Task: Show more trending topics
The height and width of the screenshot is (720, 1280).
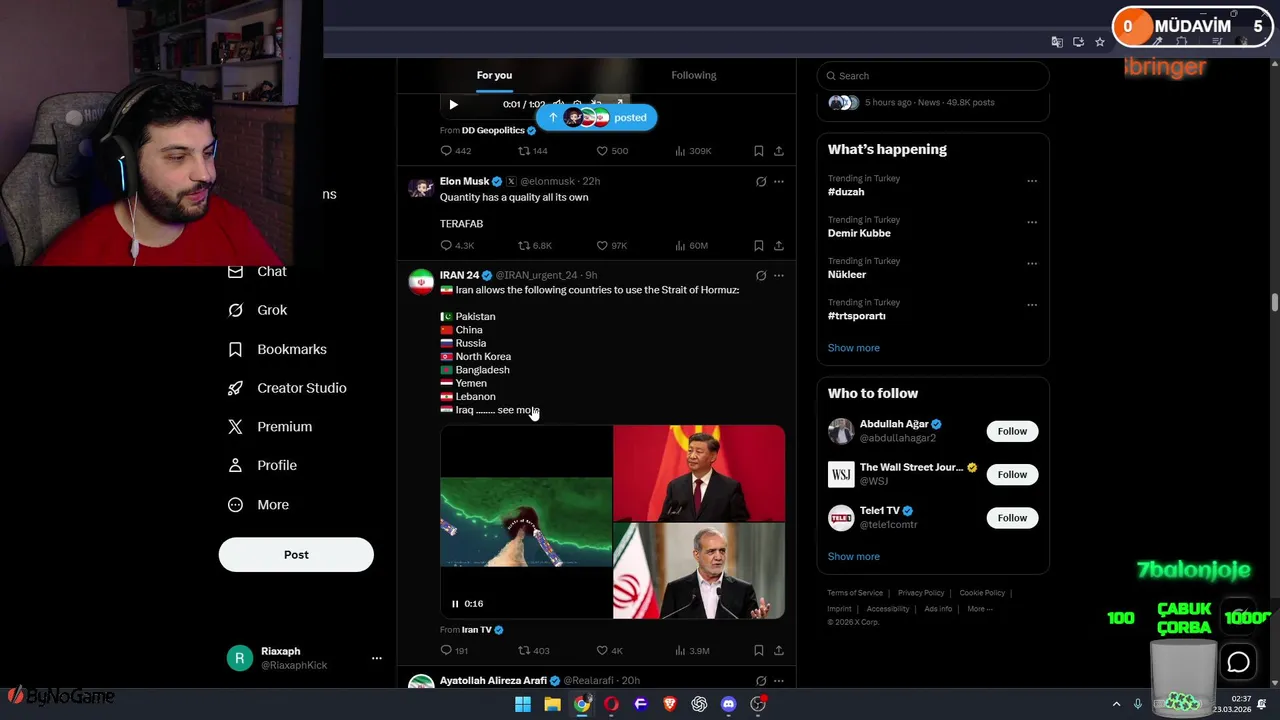Action: [x=854, y=348]
